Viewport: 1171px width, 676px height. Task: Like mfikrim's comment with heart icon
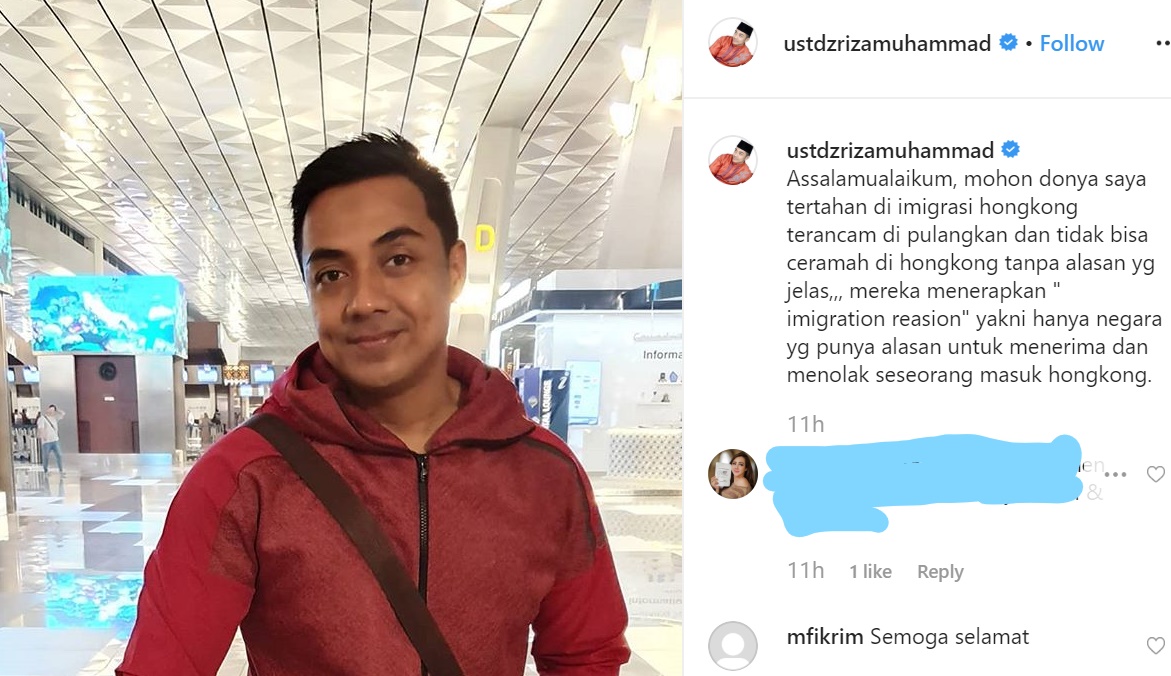point(1155,645)
